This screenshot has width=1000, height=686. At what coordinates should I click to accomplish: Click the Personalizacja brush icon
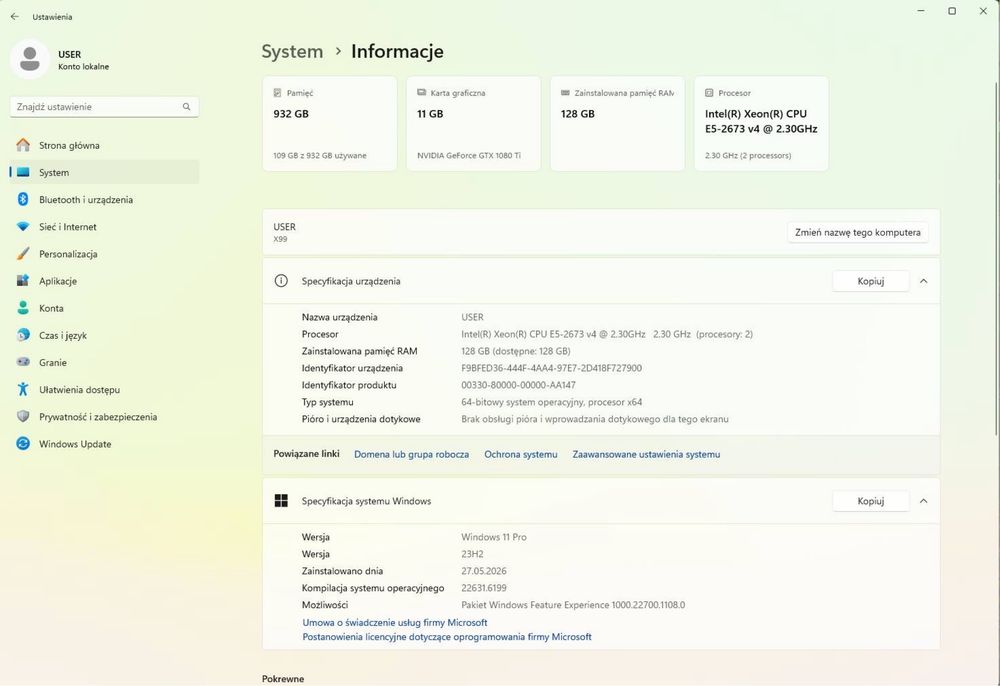pyautogui.click(x=23, y=254)
